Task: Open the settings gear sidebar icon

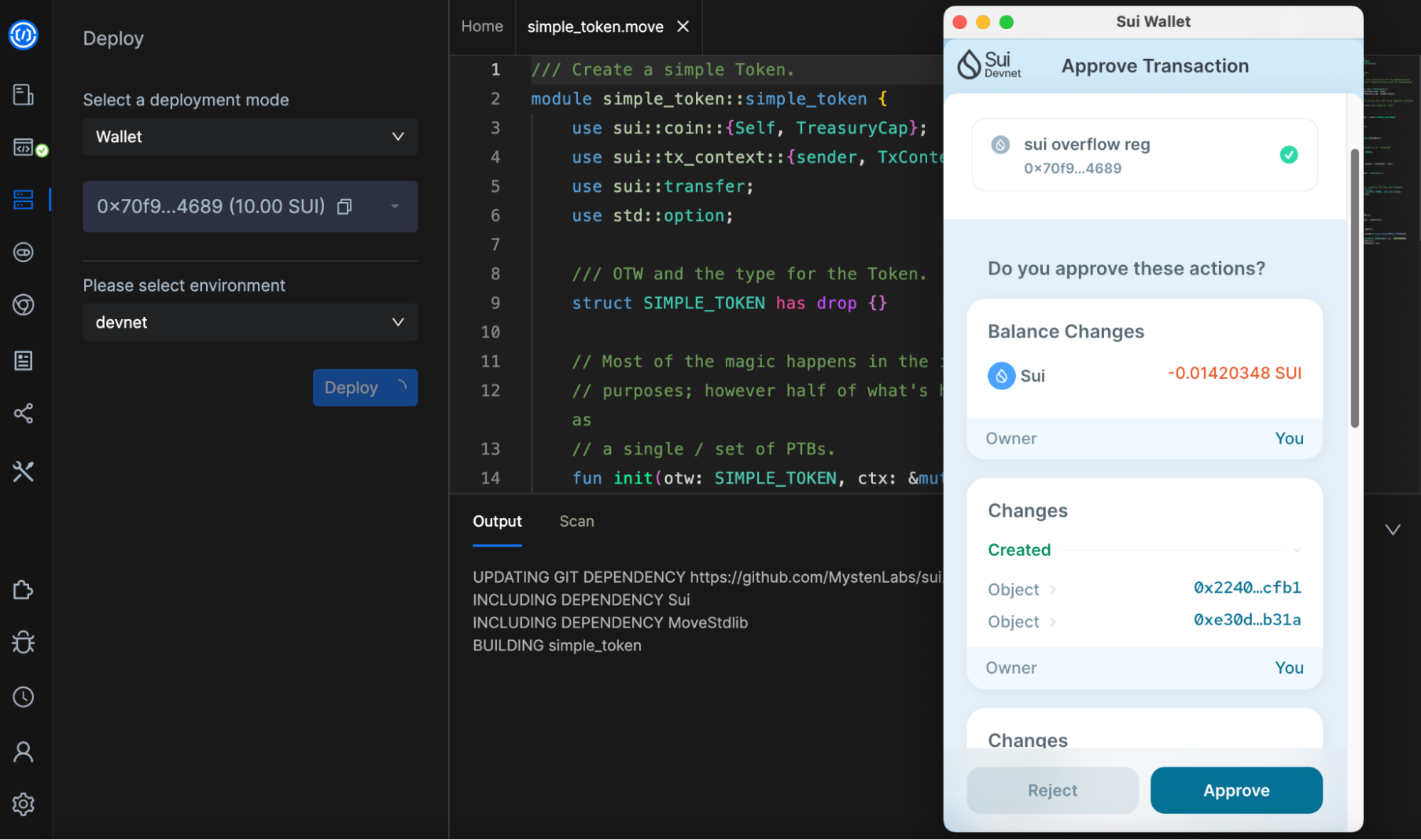Action: tap(23, 804)
